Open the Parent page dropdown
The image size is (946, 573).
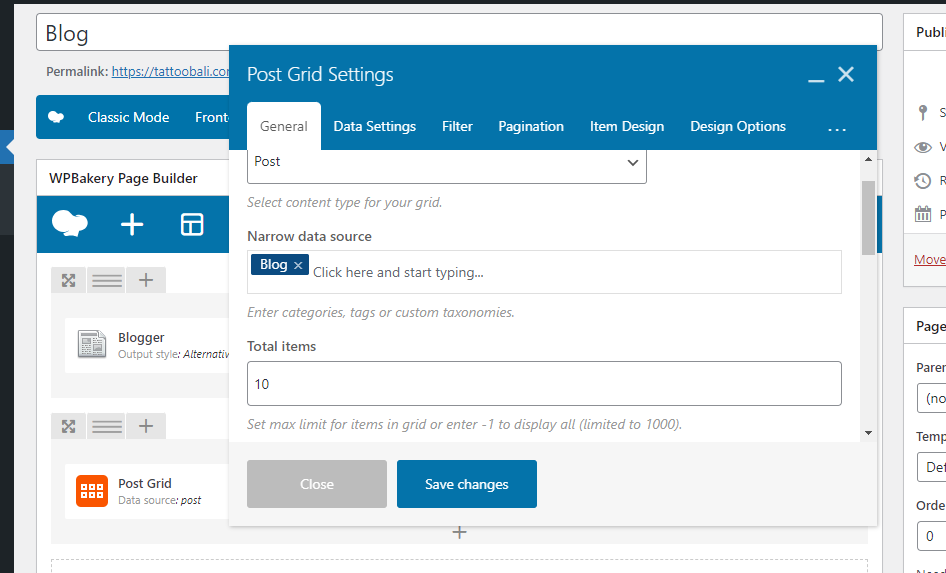[x=932, y=398]
